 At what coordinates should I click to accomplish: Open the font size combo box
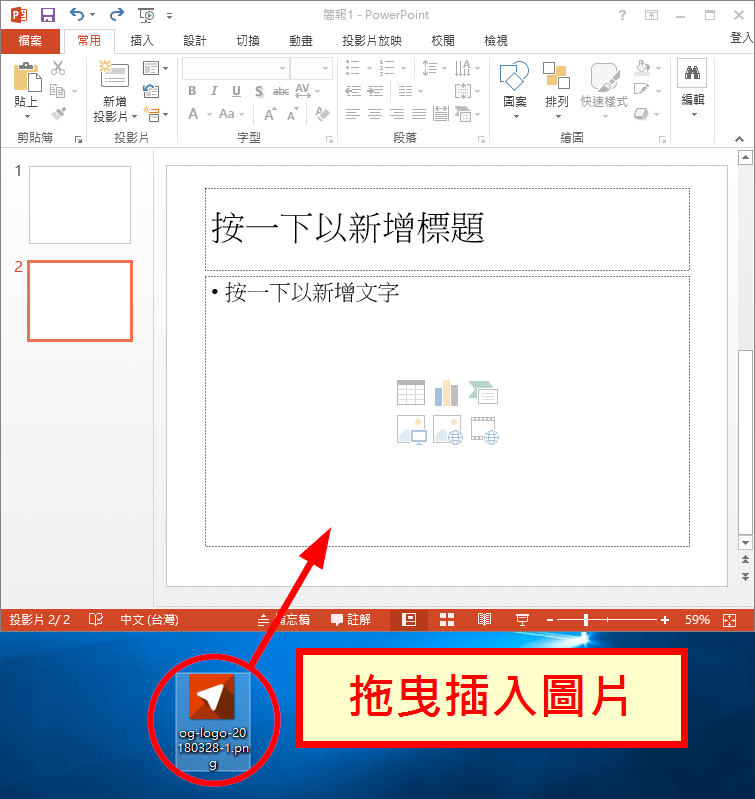point(311,68)
